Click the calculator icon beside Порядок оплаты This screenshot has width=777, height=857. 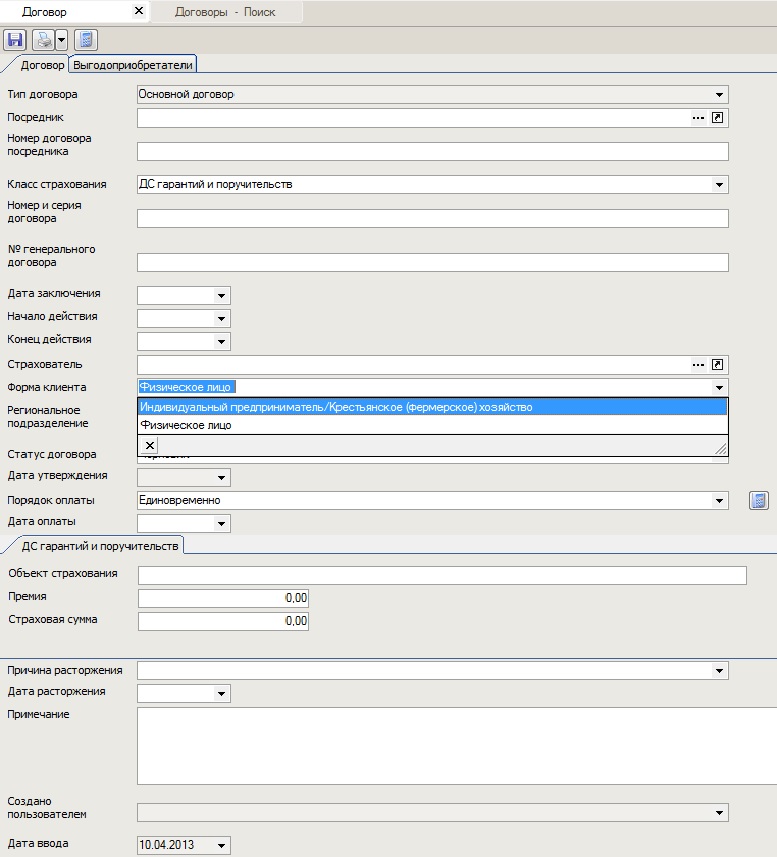[x=758, y=500]
